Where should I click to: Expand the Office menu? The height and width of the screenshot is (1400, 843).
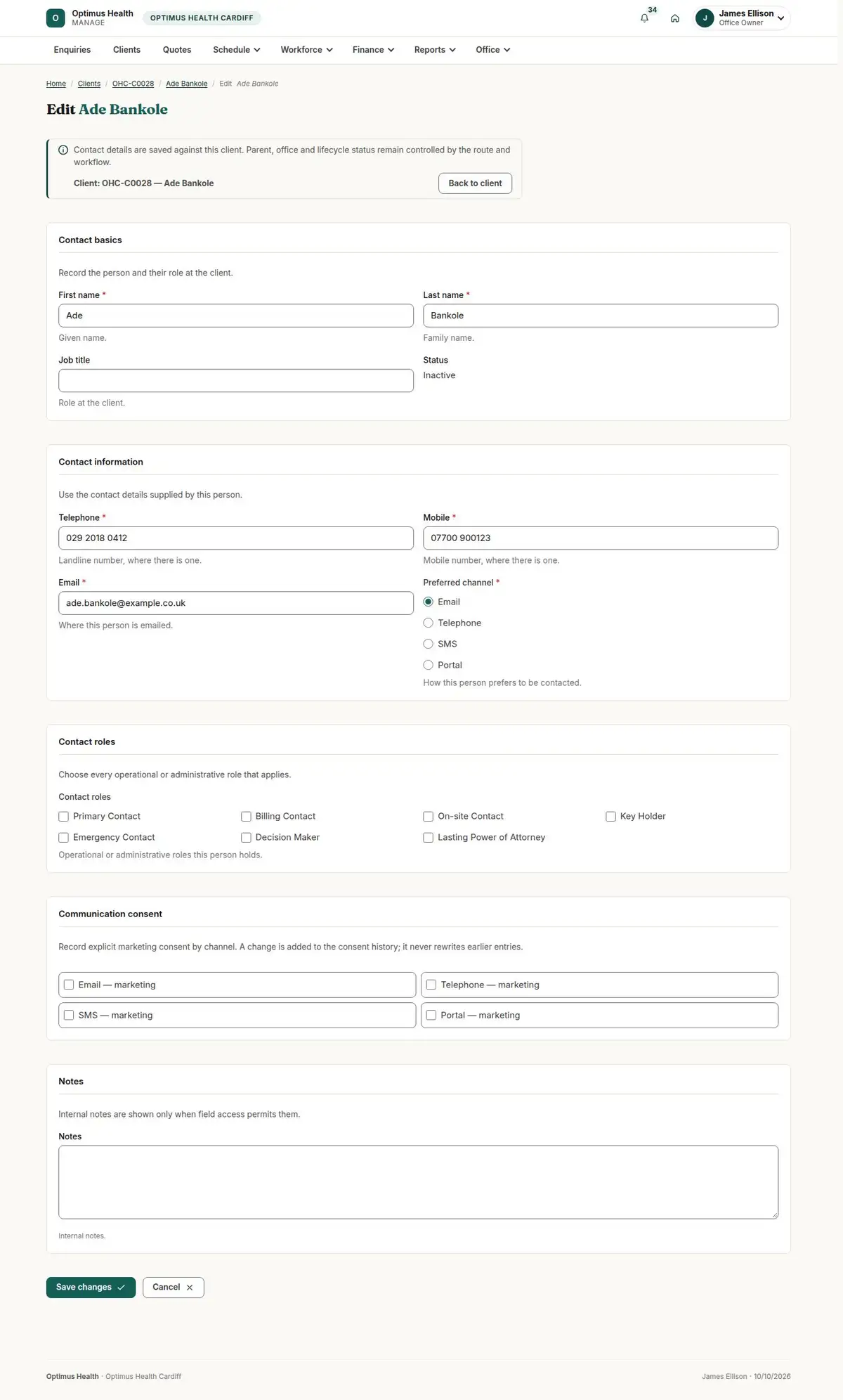pyautogui.click(x=492, y=50)
